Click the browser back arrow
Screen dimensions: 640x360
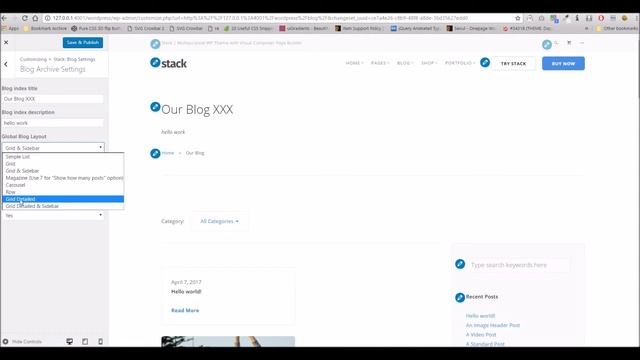(x=4, y=18)
